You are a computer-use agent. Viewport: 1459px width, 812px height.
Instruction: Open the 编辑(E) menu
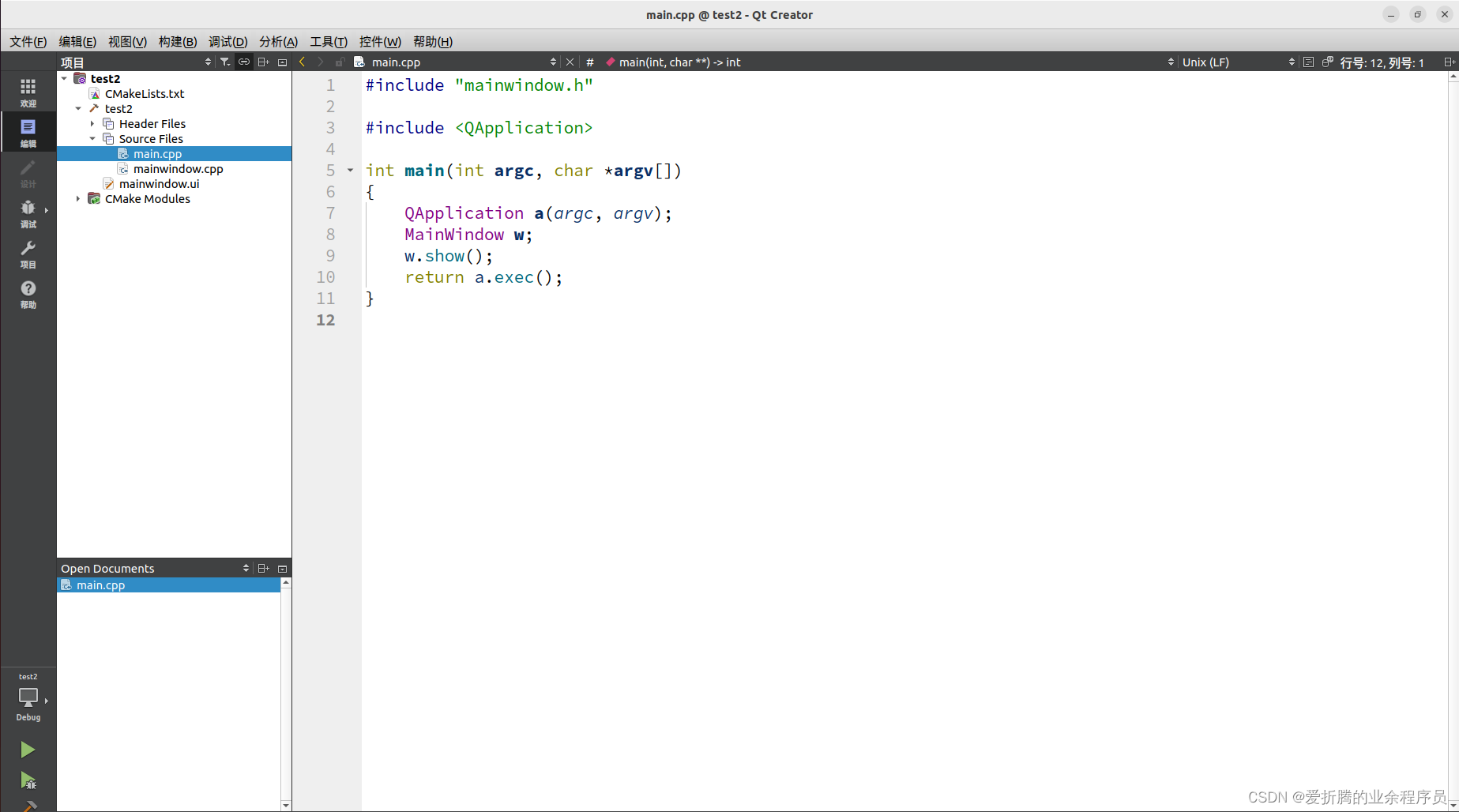point(77,41)
